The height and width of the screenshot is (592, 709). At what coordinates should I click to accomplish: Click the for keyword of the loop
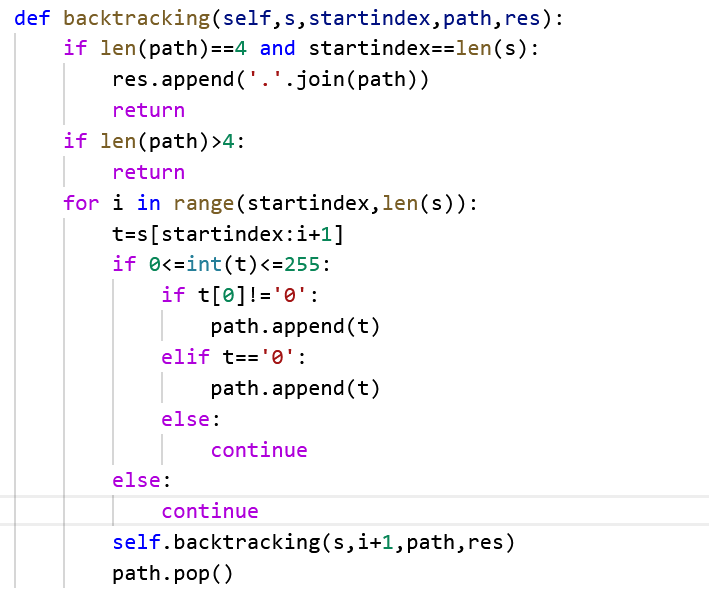(80, 203)
